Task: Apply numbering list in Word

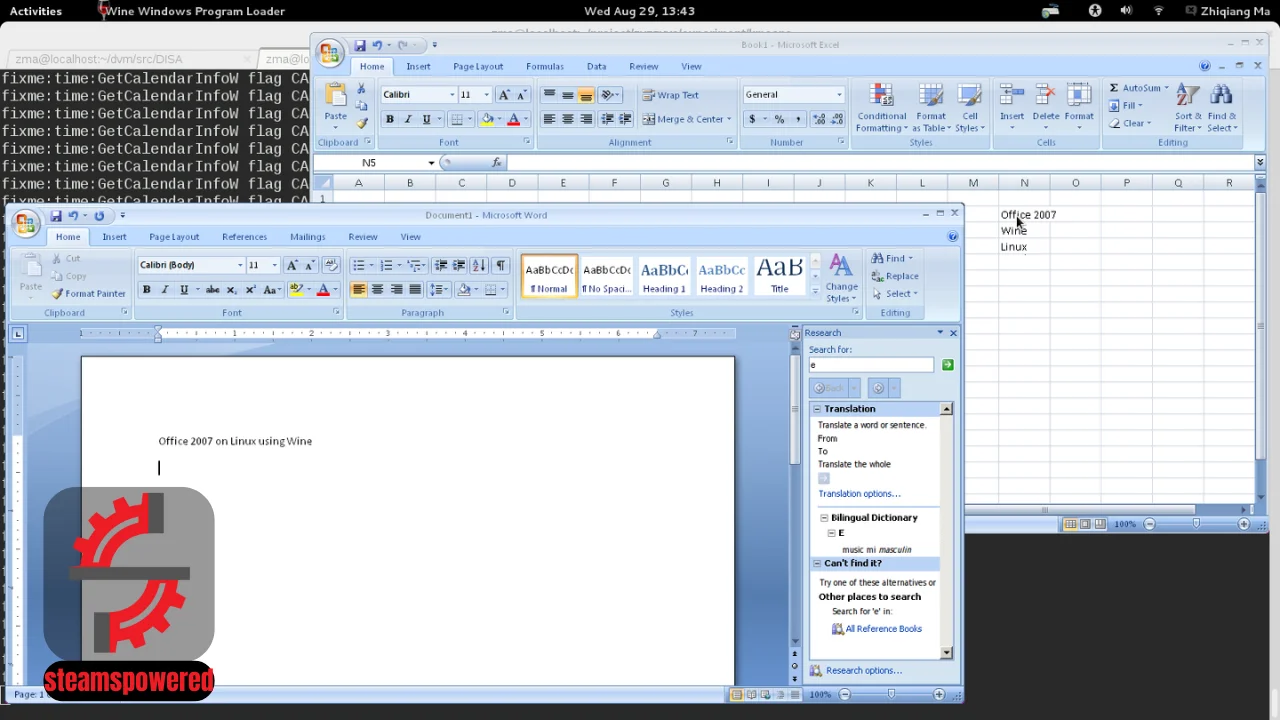Action: (386, 265)
